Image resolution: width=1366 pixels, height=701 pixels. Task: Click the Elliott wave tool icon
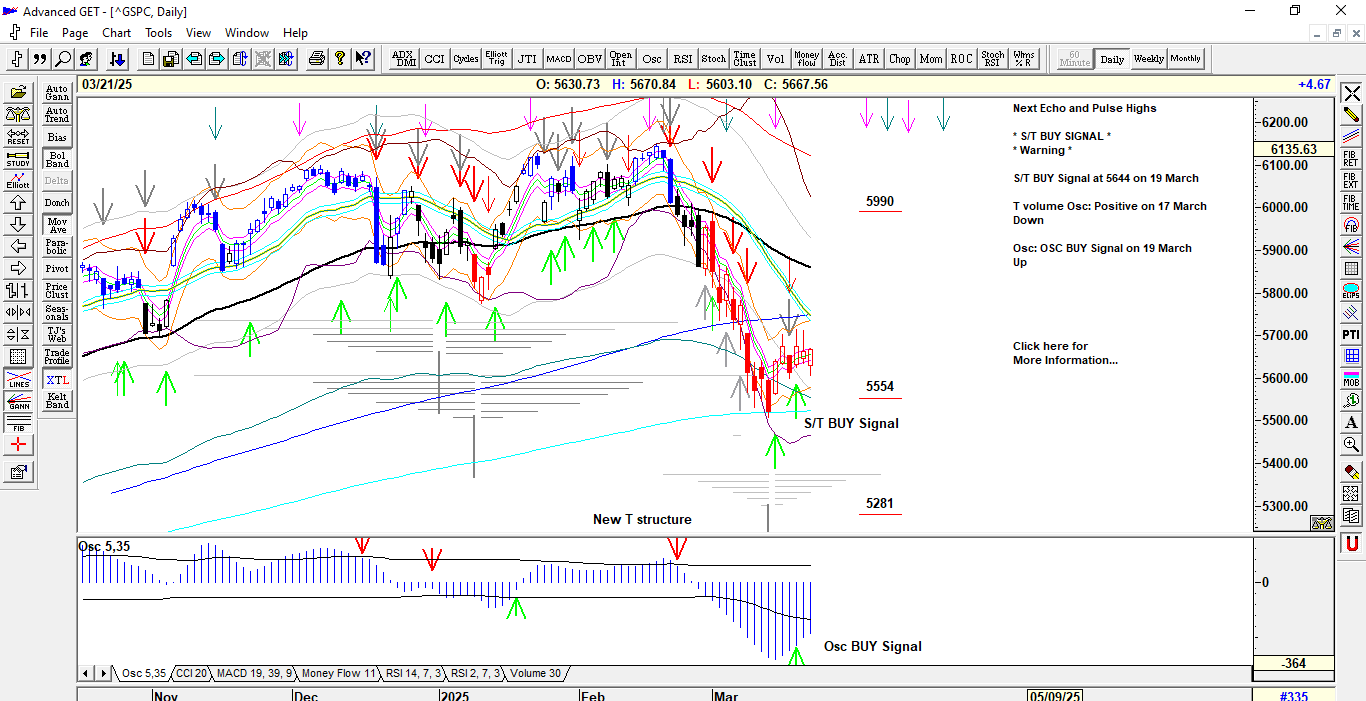coord(18,181)
